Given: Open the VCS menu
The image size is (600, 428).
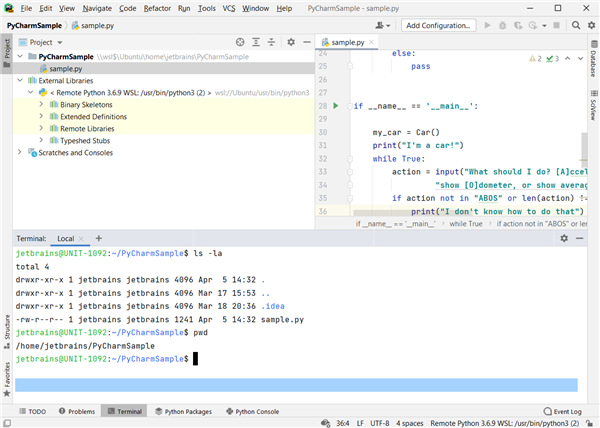Looking at the screenshot, I should (x=229, y=8).
